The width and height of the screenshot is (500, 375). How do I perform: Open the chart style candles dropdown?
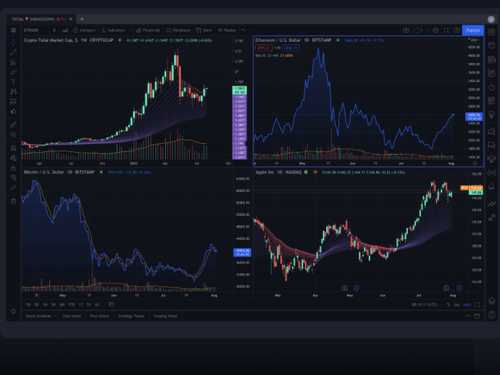click(x=65, y=30)
